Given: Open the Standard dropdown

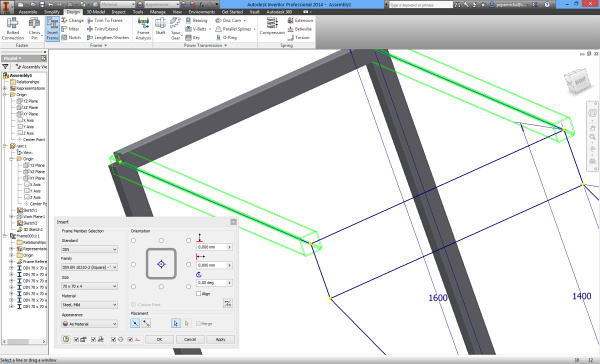Looking at the screenshot, I should coord(90,249).
